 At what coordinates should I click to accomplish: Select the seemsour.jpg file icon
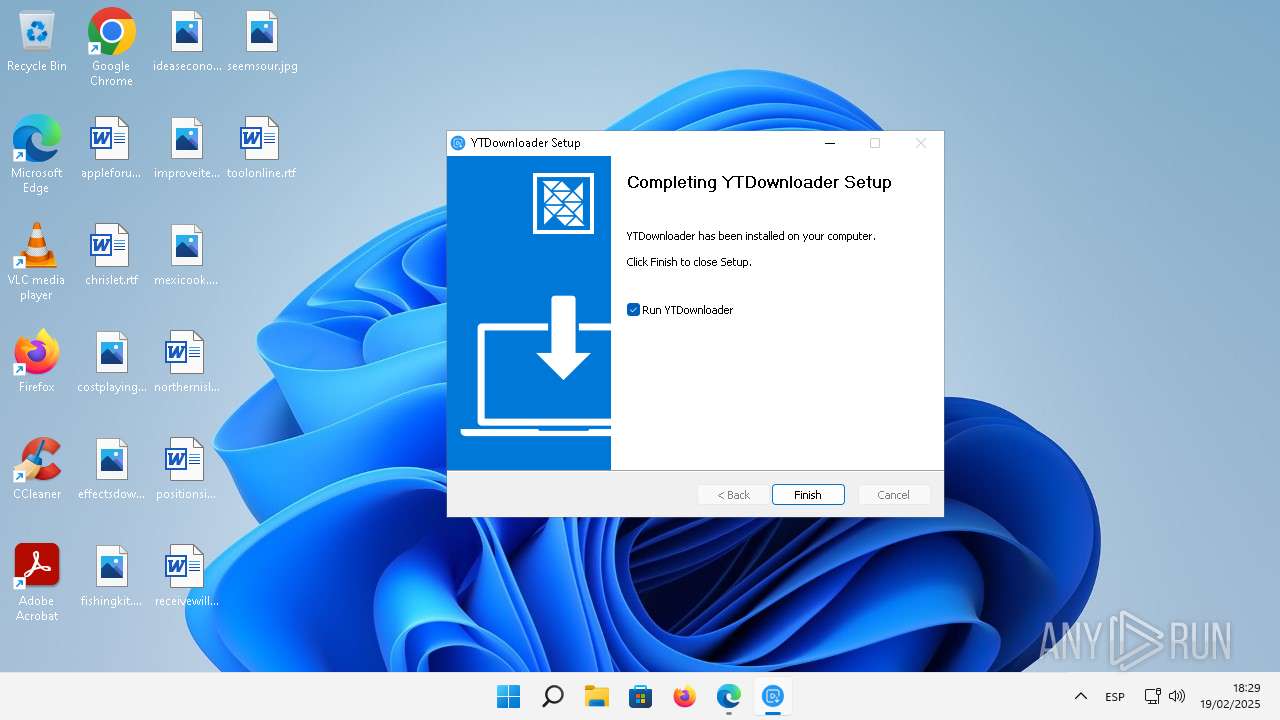click(262, 42)
